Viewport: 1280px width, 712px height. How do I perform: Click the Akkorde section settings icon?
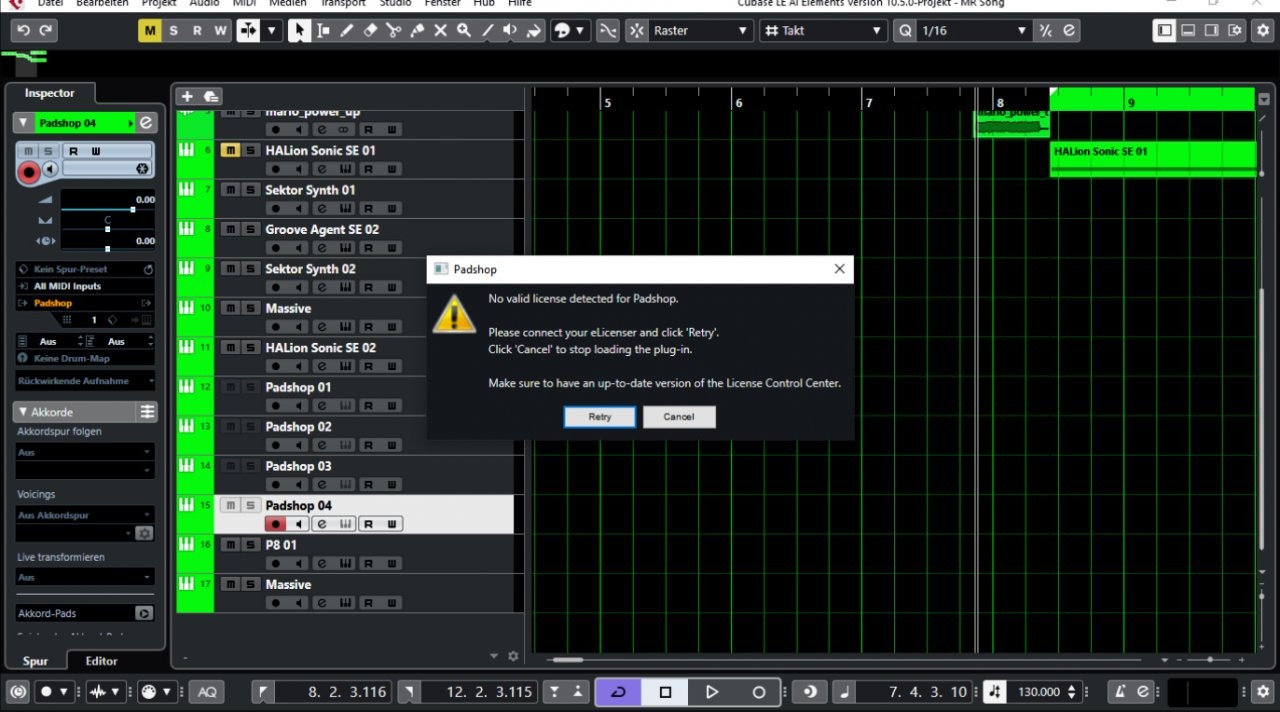(147, 412)
